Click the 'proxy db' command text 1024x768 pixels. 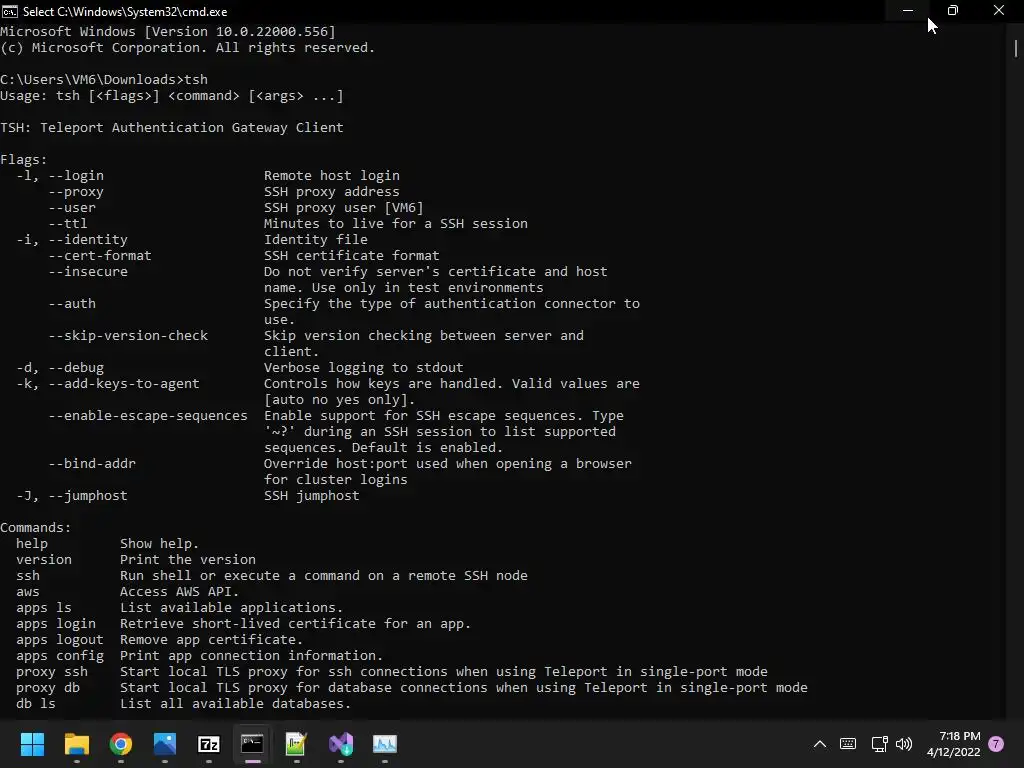pos(48,688)
